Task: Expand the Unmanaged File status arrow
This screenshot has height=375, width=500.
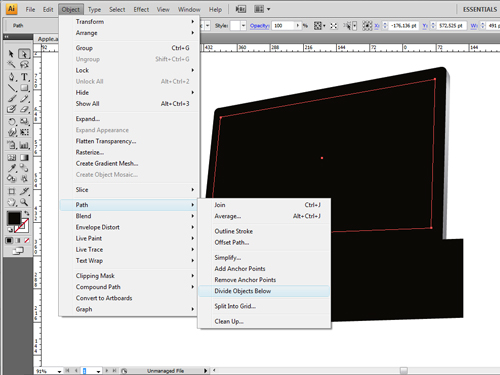Action: point(205,371)
